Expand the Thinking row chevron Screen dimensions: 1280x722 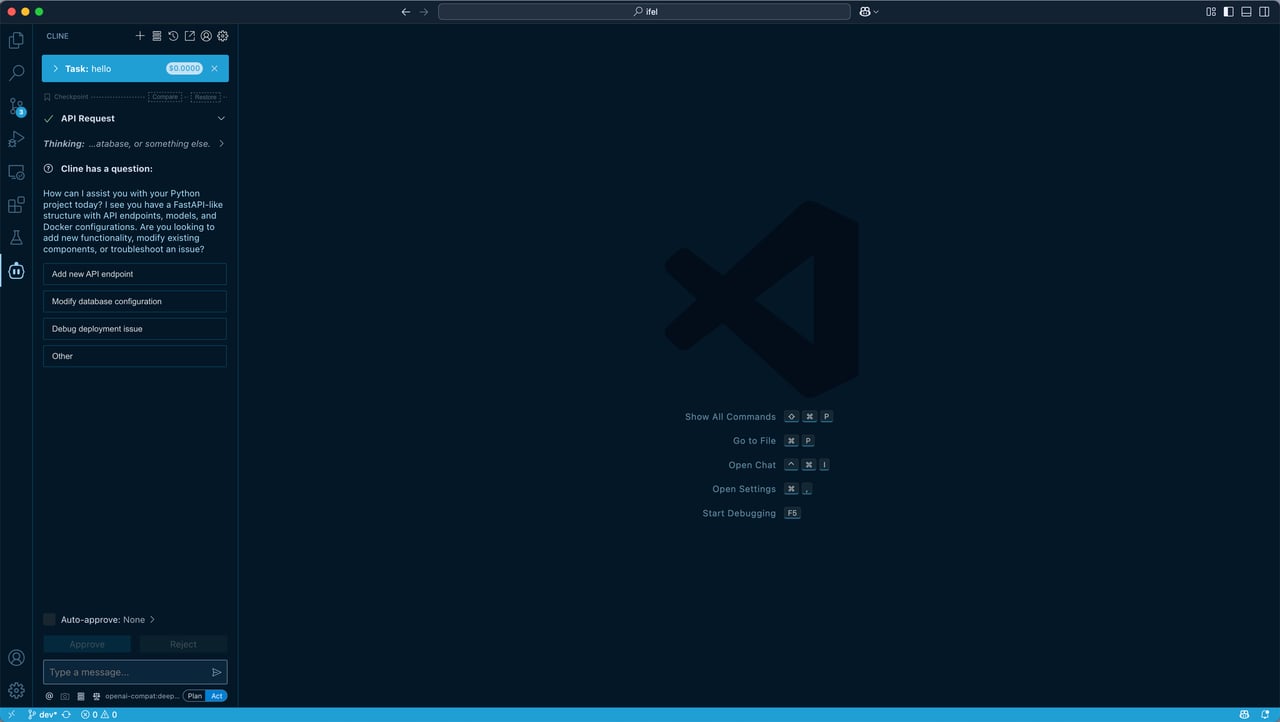pyautogui.click(x=221, y=144)
